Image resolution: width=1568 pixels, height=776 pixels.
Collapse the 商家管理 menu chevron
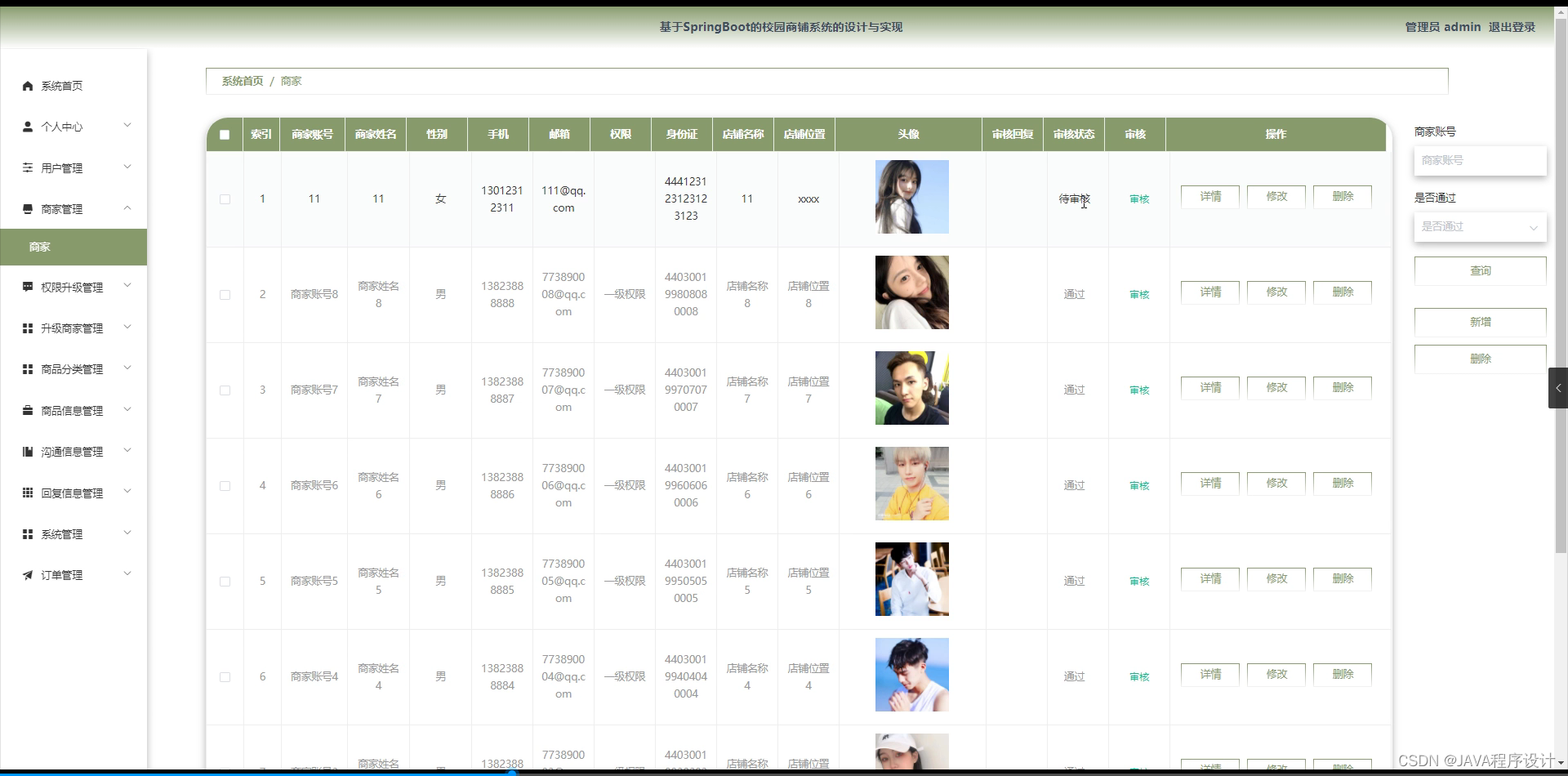point(127,207)
